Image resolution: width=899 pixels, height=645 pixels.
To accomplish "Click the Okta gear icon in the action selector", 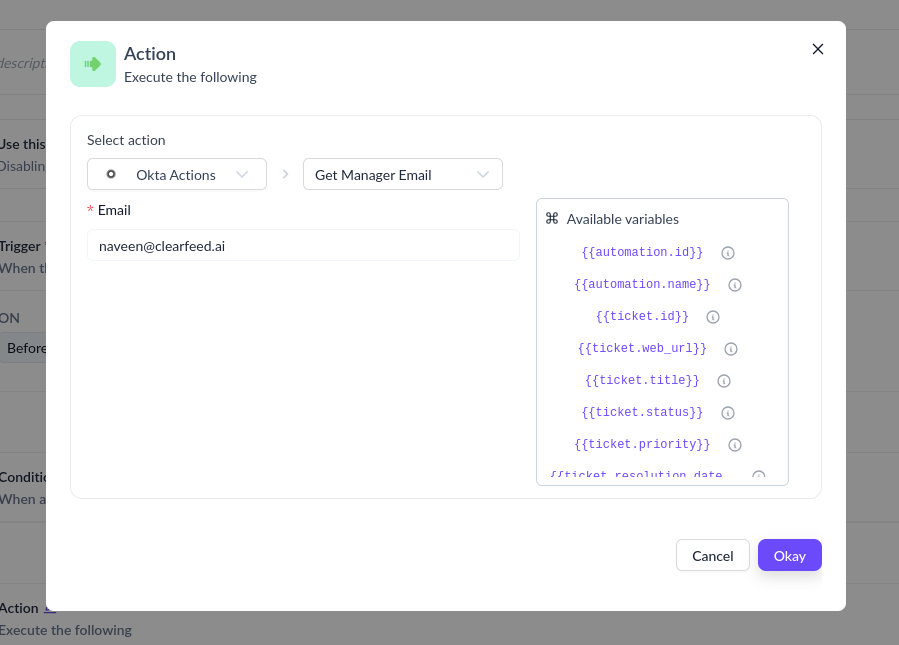I will 111,173.
